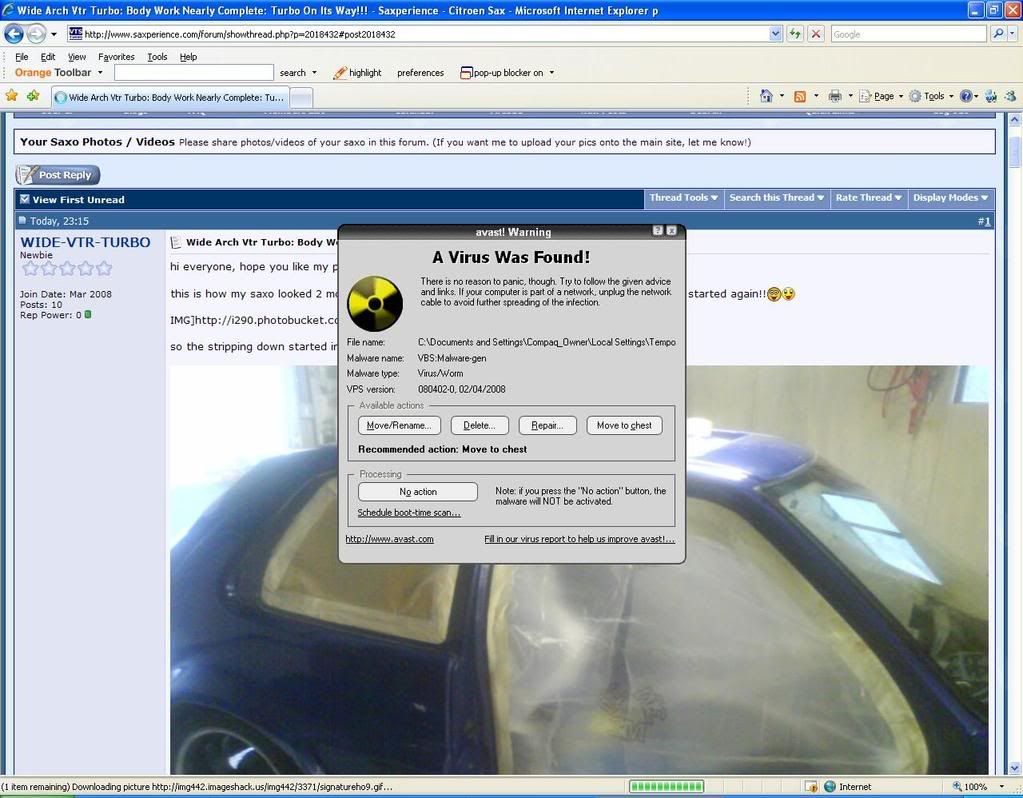Click the magnifier search icon in IE

[x=998, y=33]
